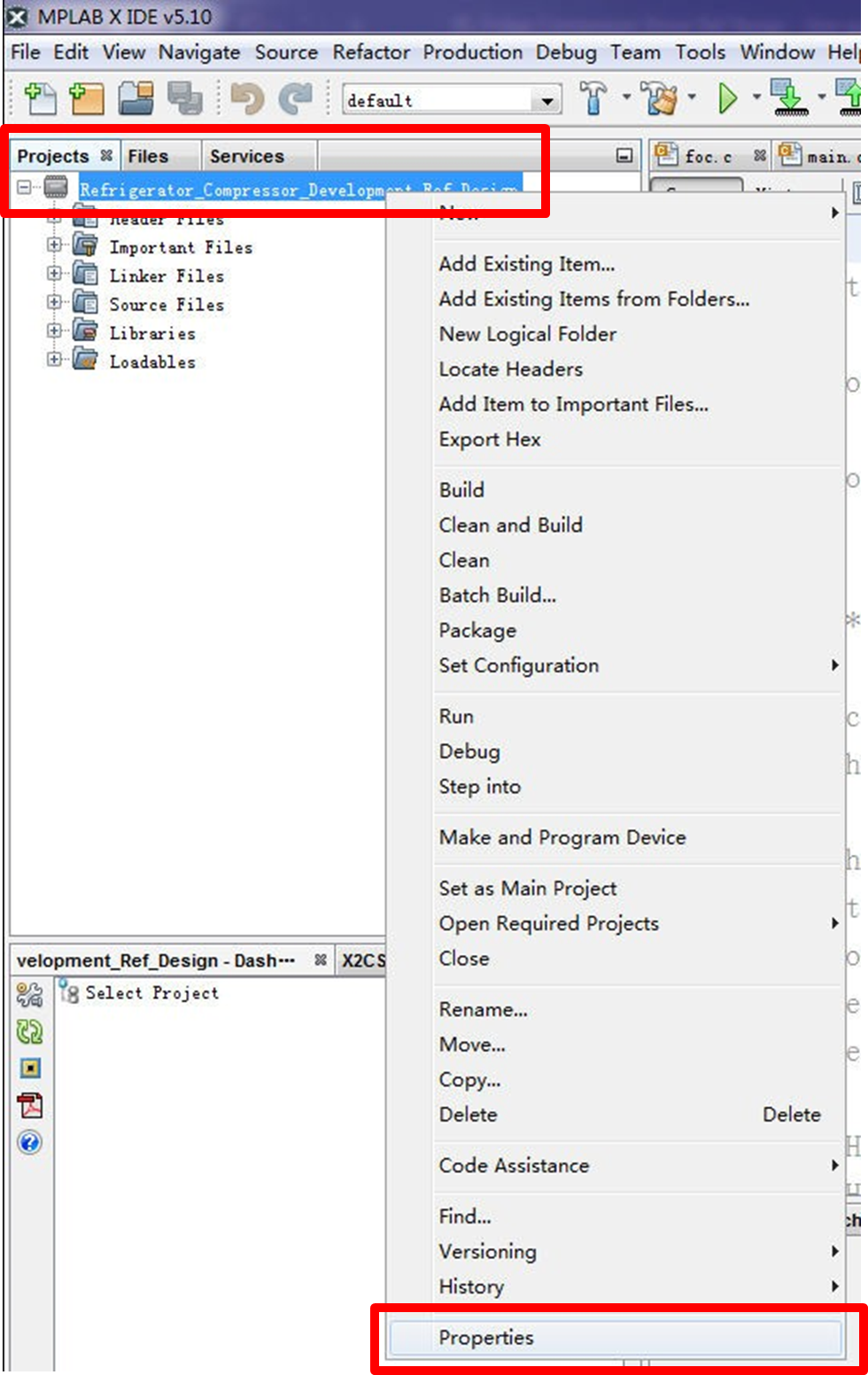Expand the Source Files folder

coord(55,303)
